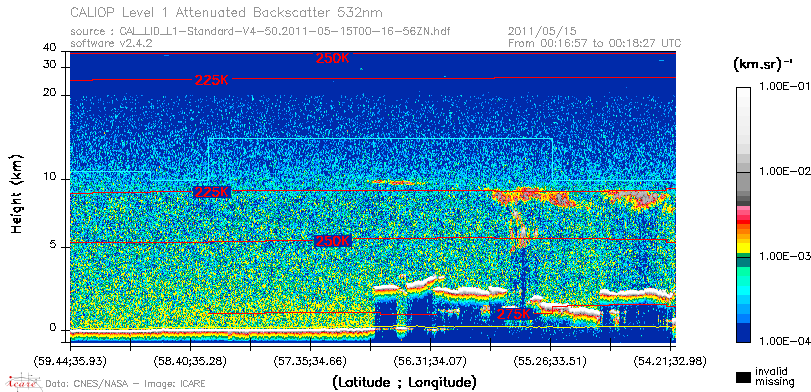Select the source HDF filename line
Image resolution: width=811 pixels, height=392 pixels.
260,32
